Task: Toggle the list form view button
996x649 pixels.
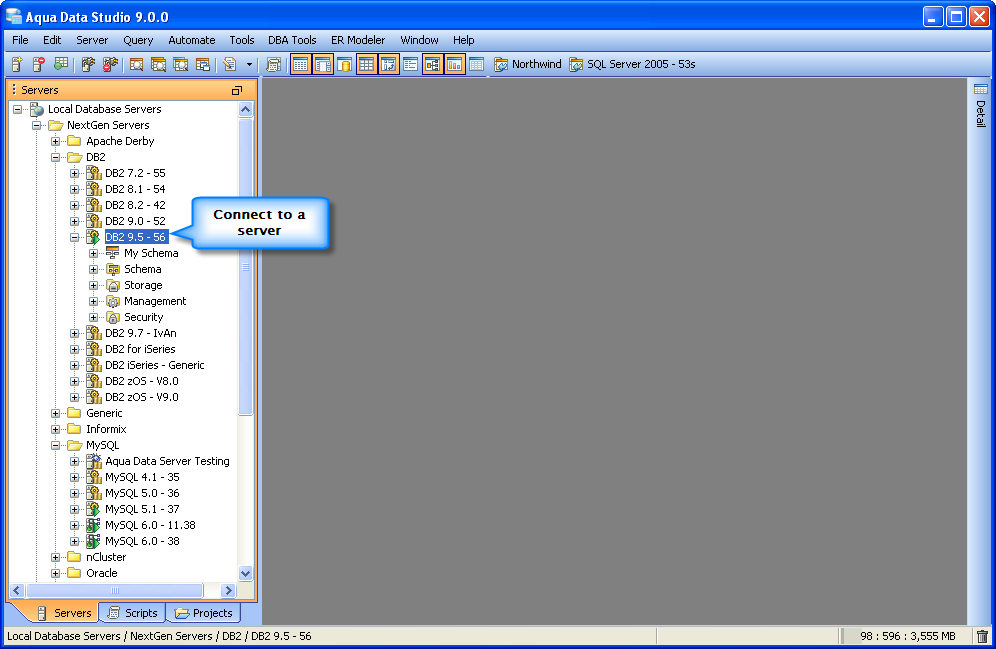Action: (410, 64)
